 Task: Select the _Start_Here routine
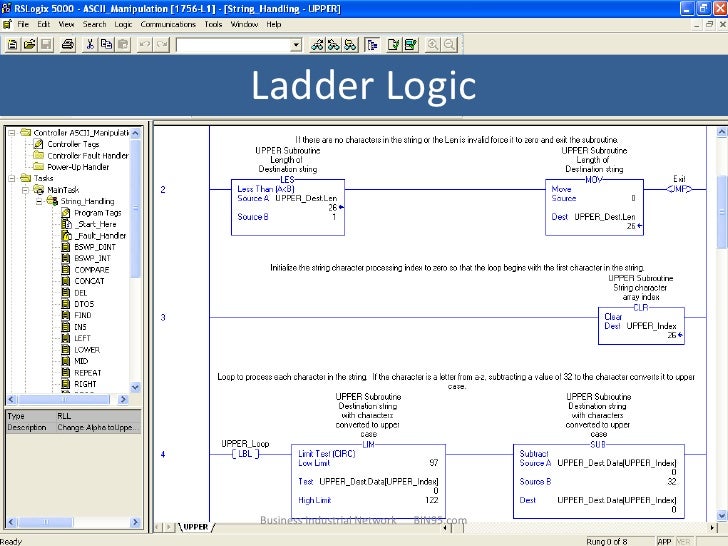coord(96,224)
